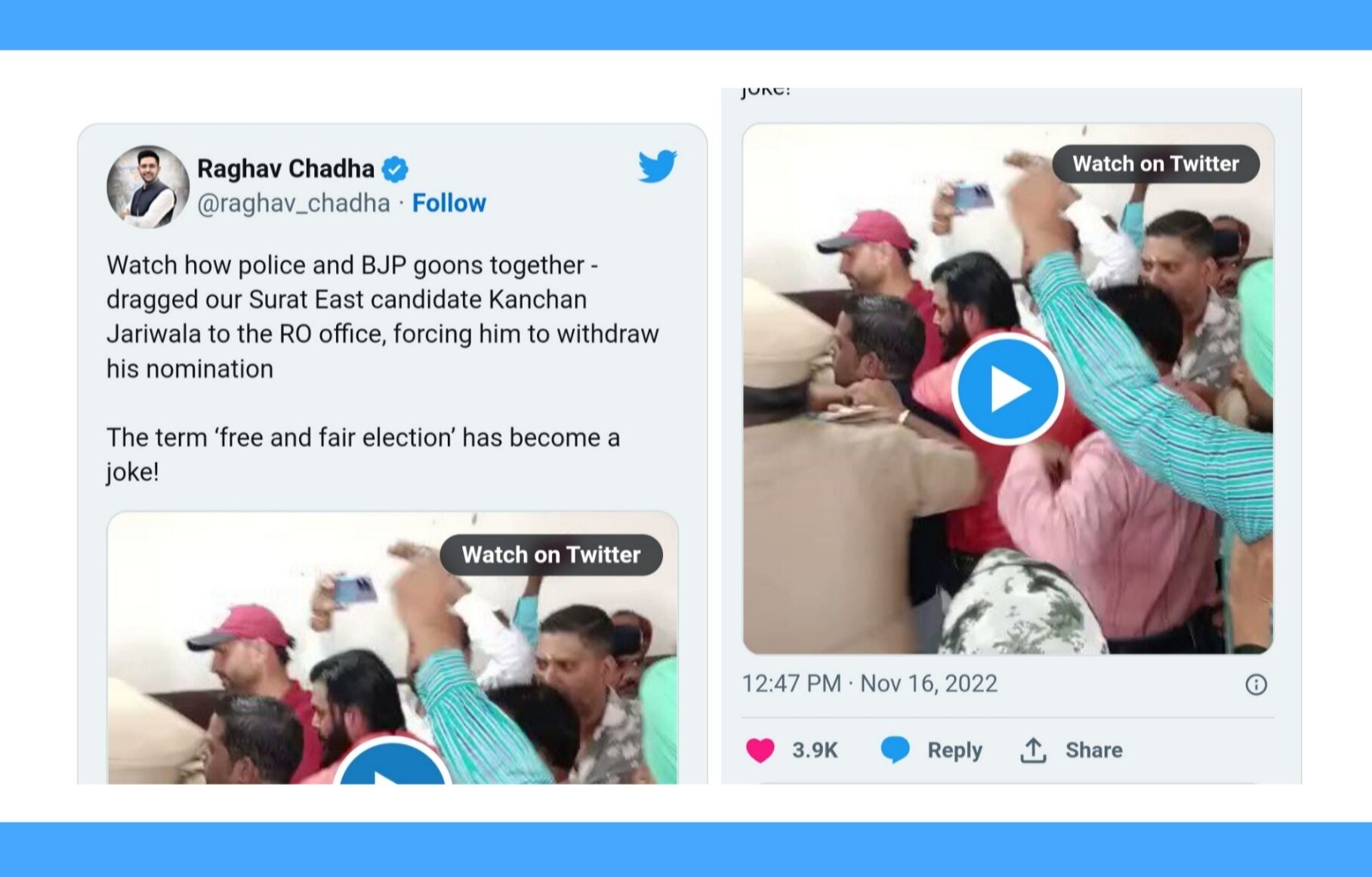Image resolution: width=1372 pixels, height=877 pixels.
Task: Follow the @raghav_chadha account
Action: tap(449, 203)
